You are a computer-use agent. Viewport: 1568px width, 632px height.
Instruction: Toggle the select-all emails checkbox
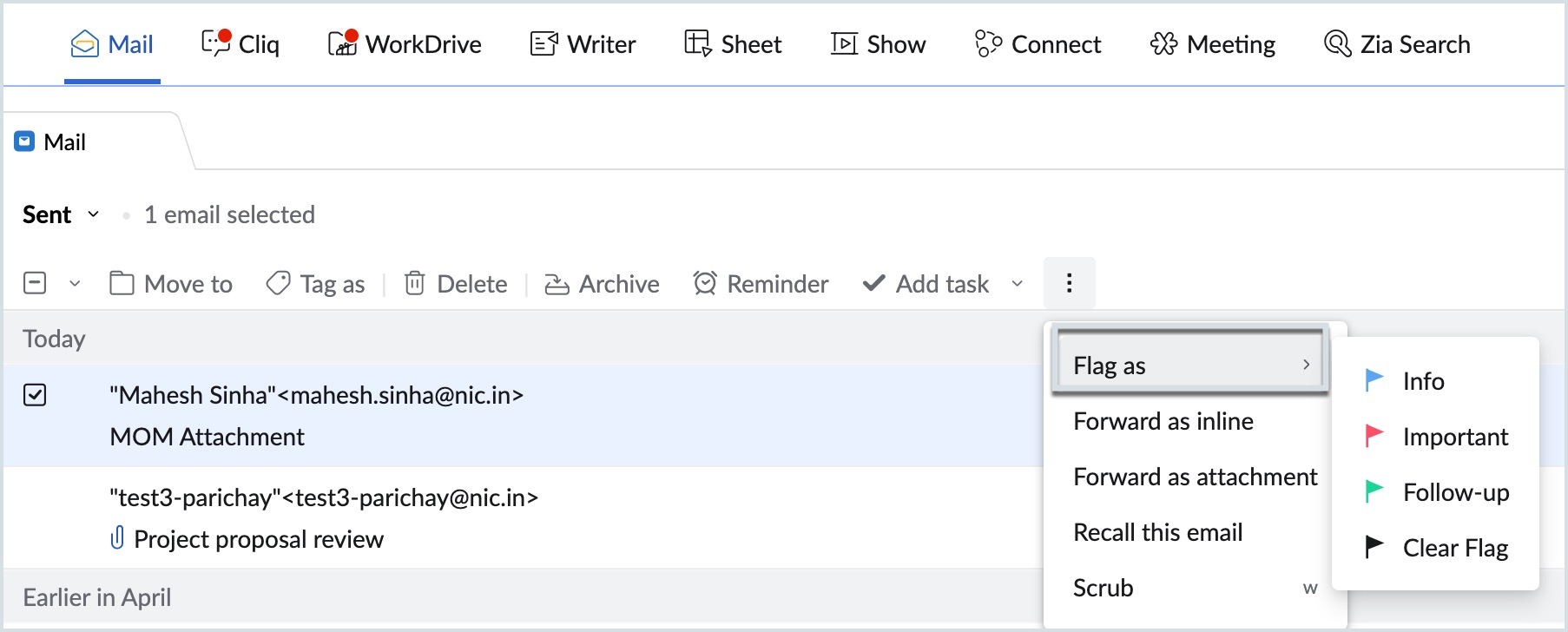[x=35, y=283]
